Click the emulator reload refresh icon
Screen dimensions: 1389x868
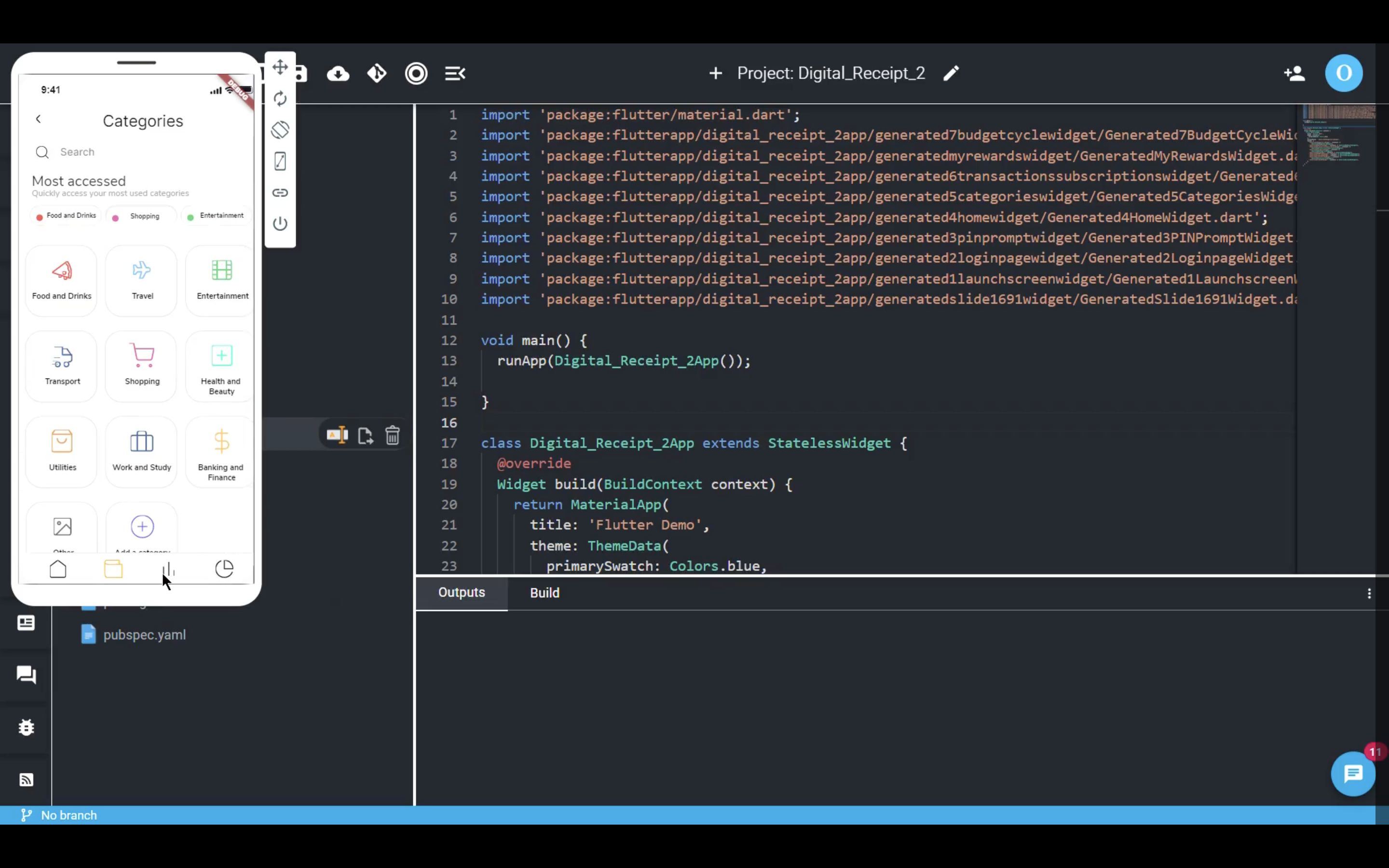point(280,99)
